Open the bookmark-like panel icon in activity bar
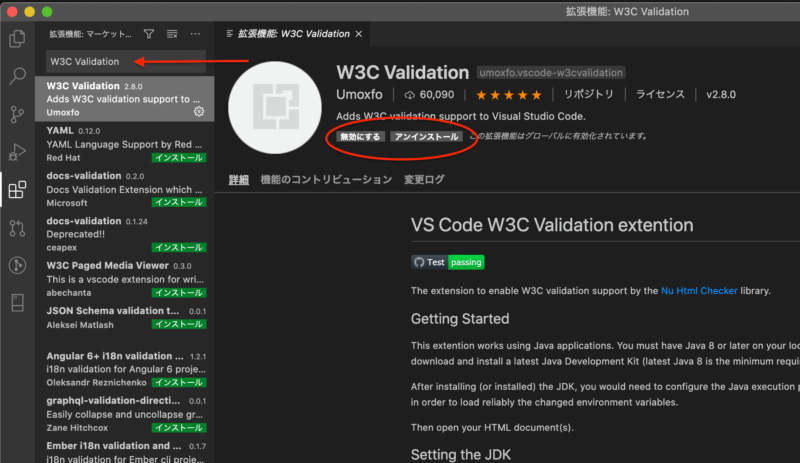The image size is (800, 463). coord(17,303)
